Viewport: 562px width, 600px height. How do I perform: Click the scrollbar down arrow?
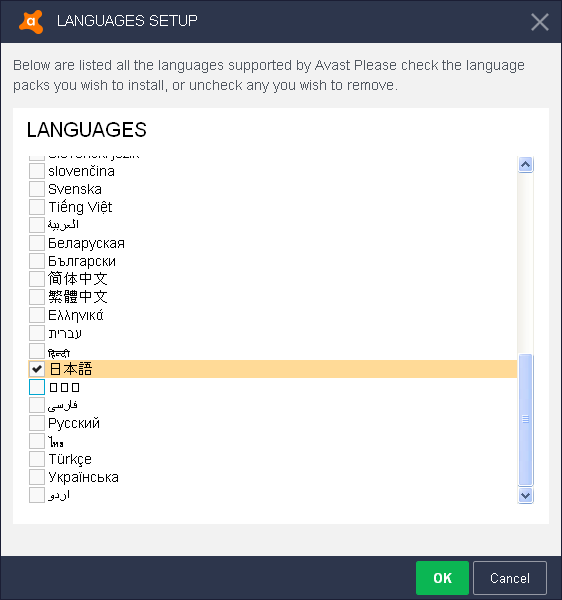526,496
